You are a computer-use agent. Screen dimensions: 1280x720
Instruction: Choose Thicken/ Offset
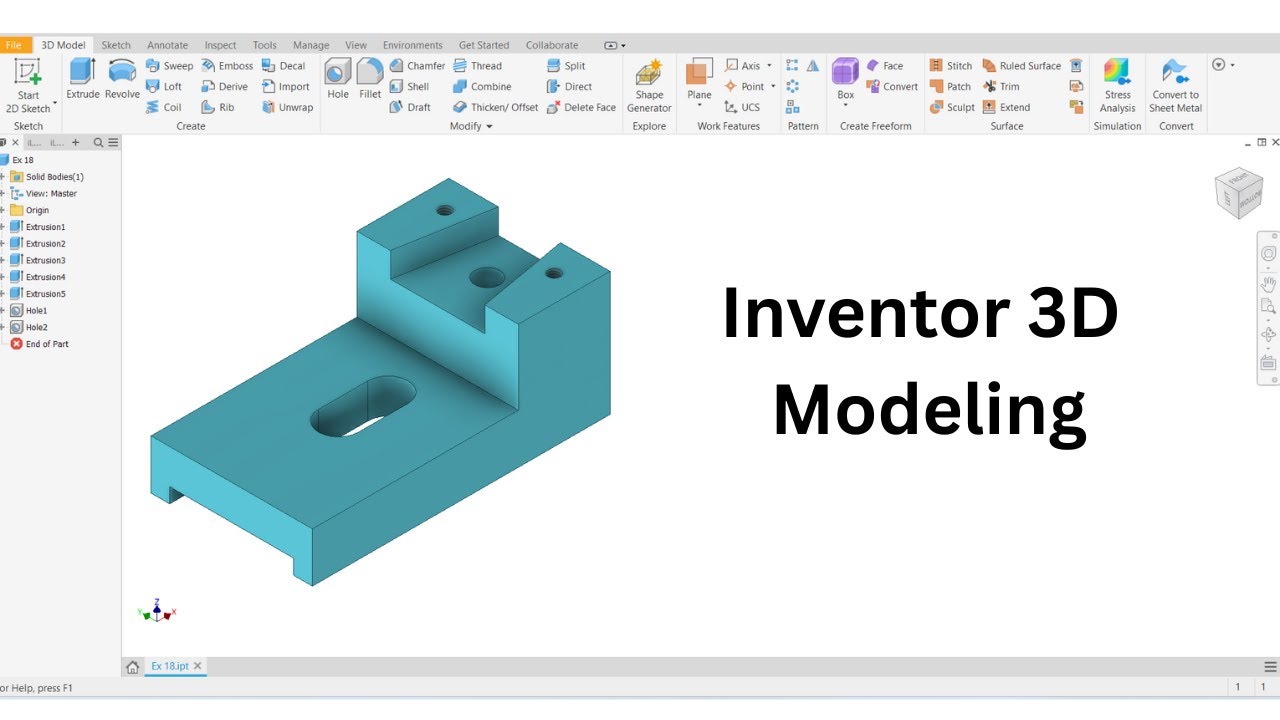[495, 107]
